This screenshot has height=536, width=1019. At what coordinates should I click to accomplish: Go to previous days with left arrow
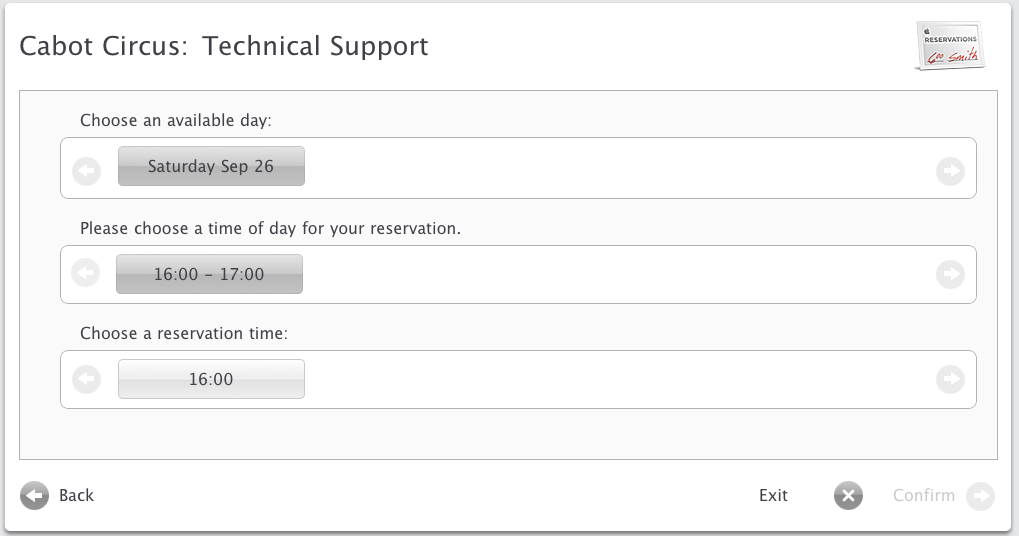tap(87, 172)
